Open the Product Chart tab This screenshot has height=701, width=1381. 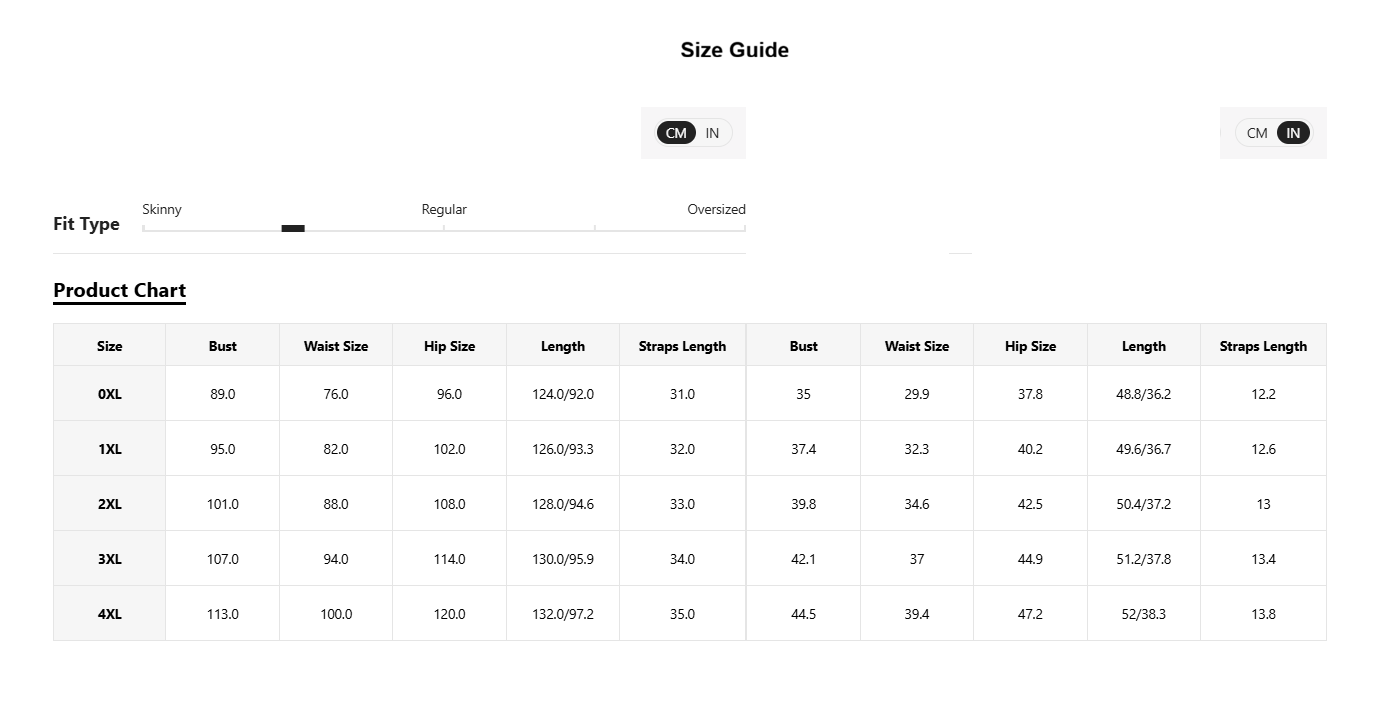(x=119, y=291)
